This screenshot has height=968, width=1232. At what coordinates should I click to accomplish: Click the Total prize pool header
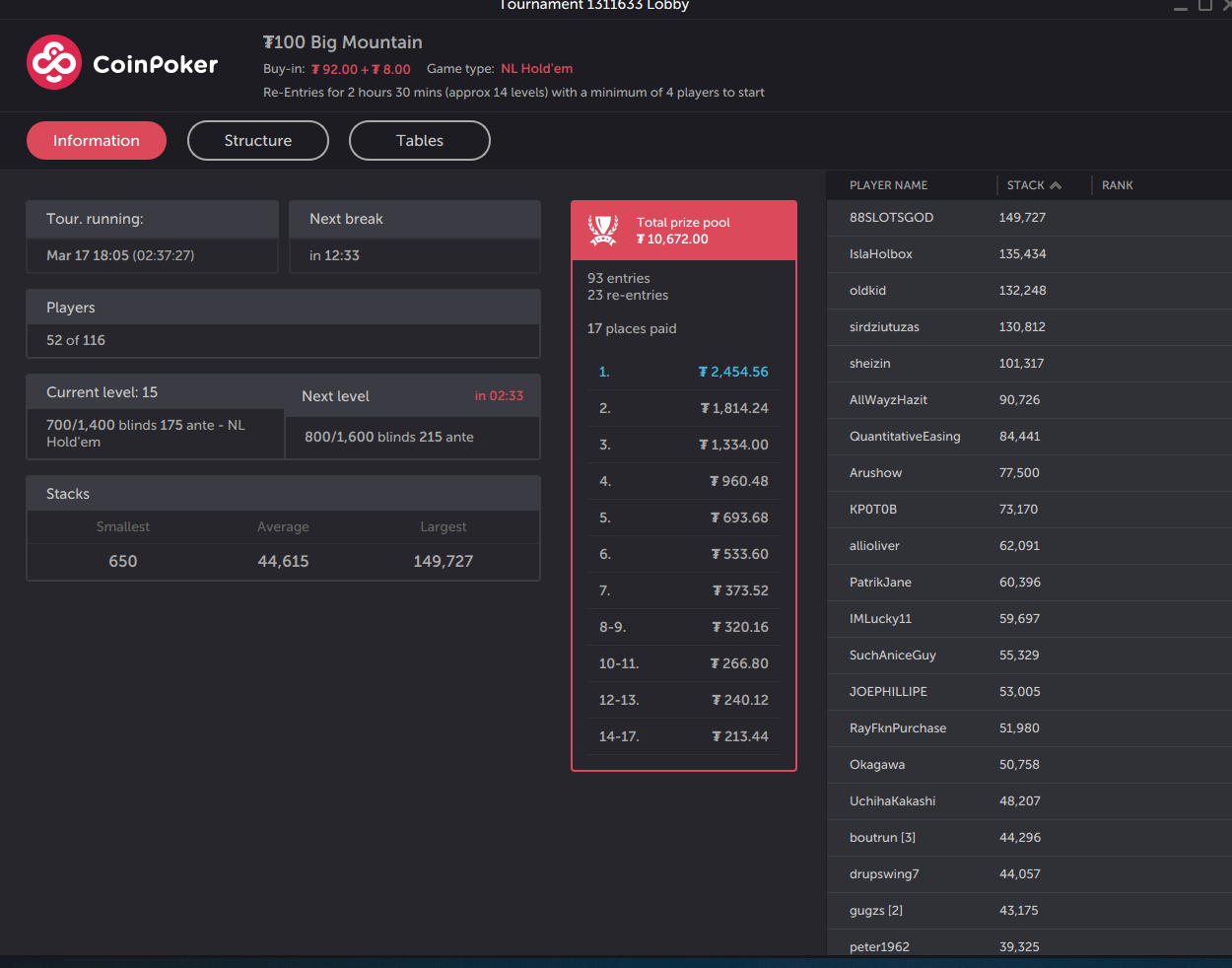coord(683,231)
